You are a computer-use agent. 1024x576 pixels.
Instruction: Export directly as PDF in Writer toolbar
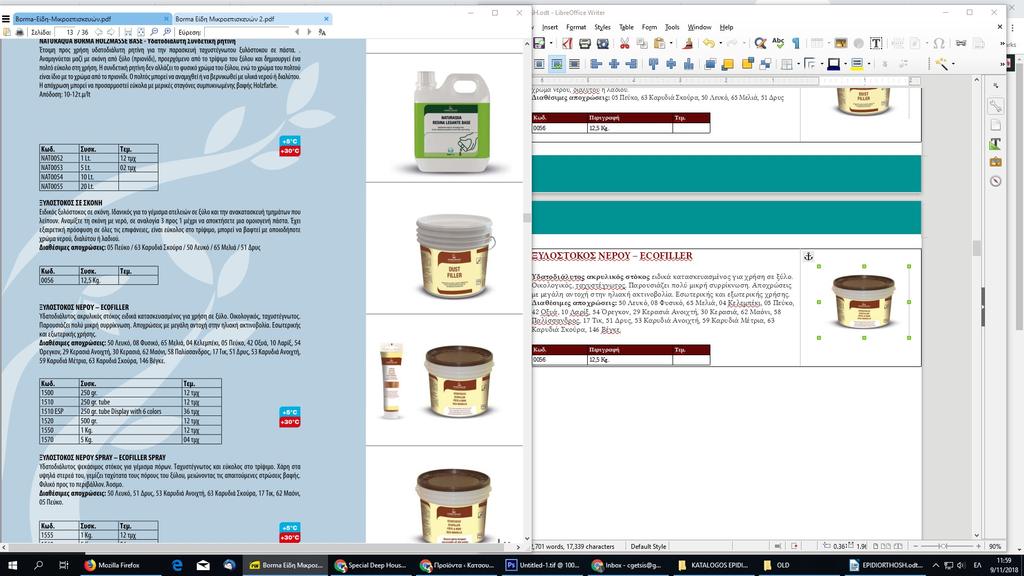(x=566, y=43)
